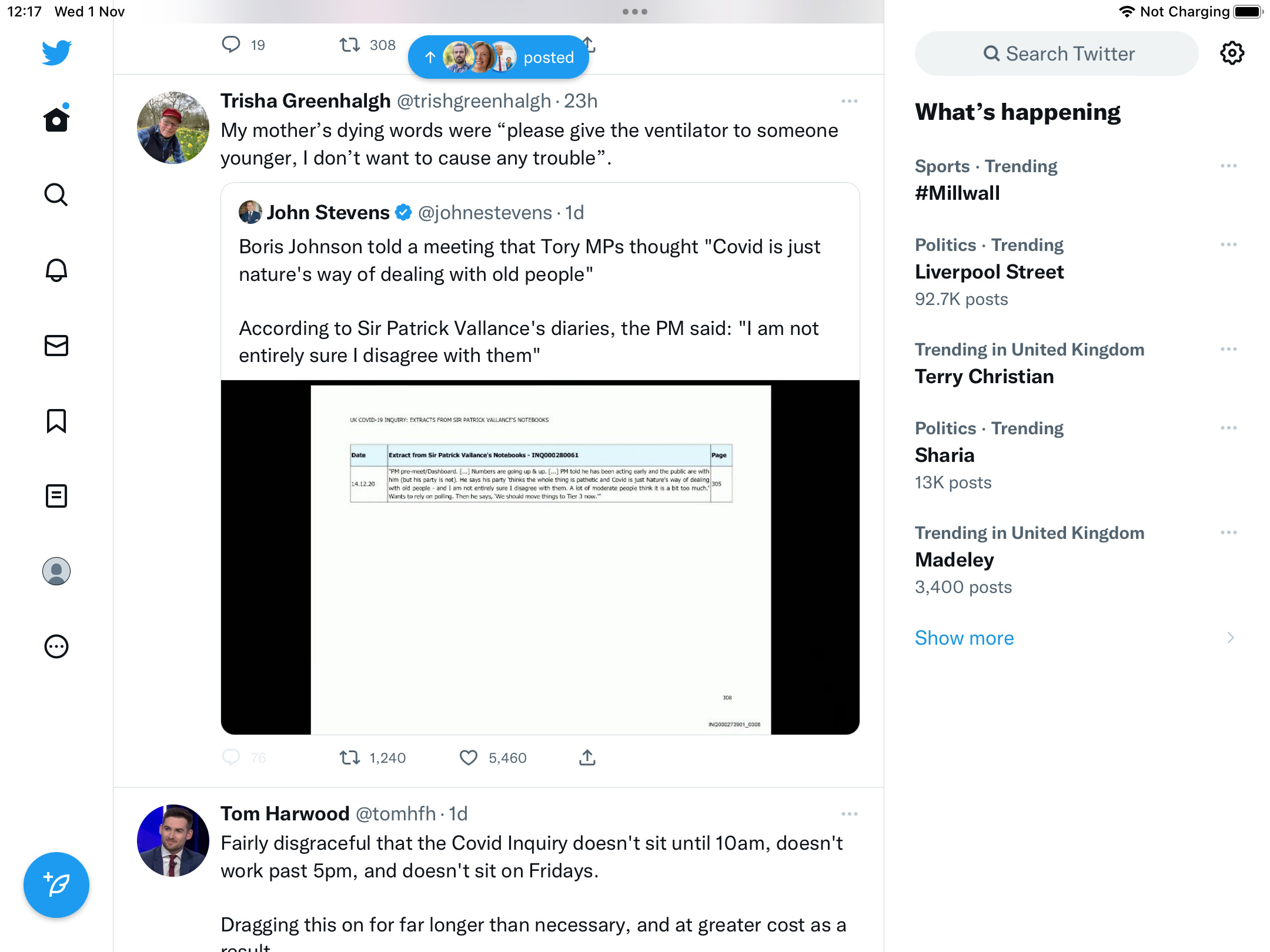Open the Profile avatar icon in sidebar

click(56, 571)
